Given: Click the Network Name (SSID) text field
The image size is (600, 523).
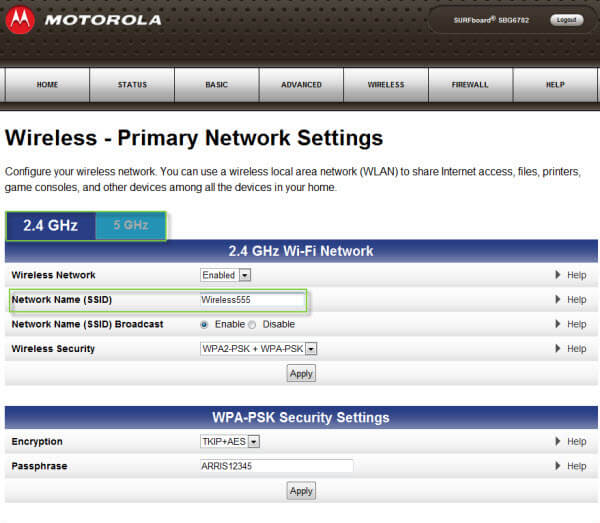Looking at the screenshot, I should (x=252, y=299).
